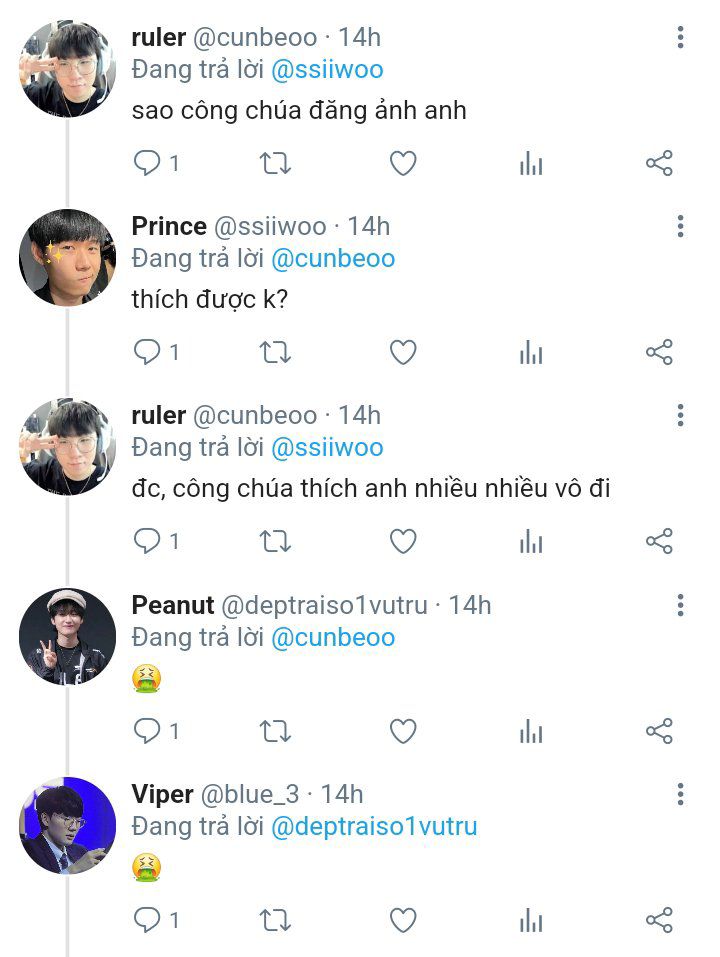The width and height of the screenshot is (720, 957).
Task: Share Peanut's emoji tweet
Action: click(x=659, y=732)
